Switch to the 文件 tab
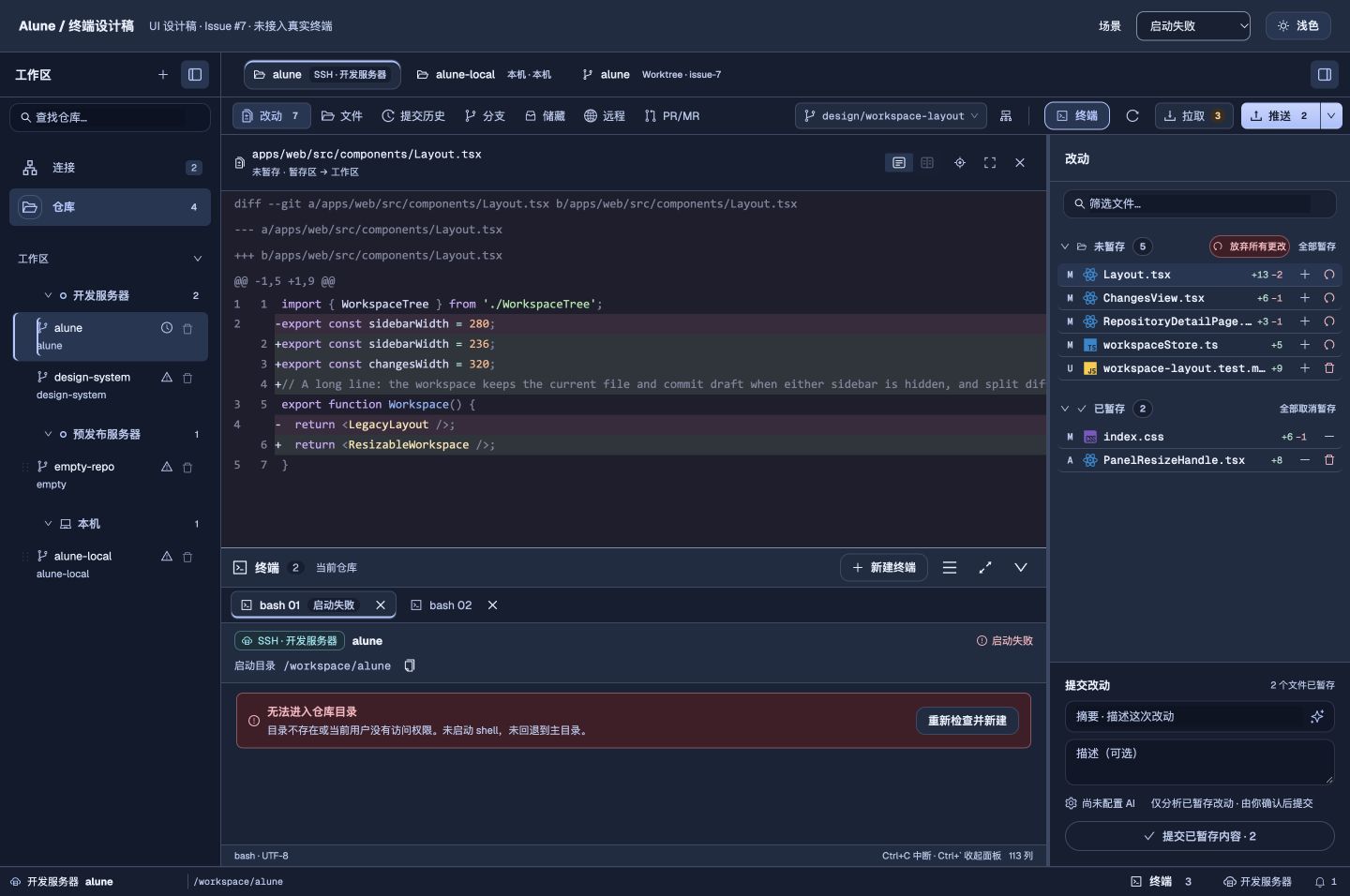This screenshot has height=896, width=1350. pos(342,116)
